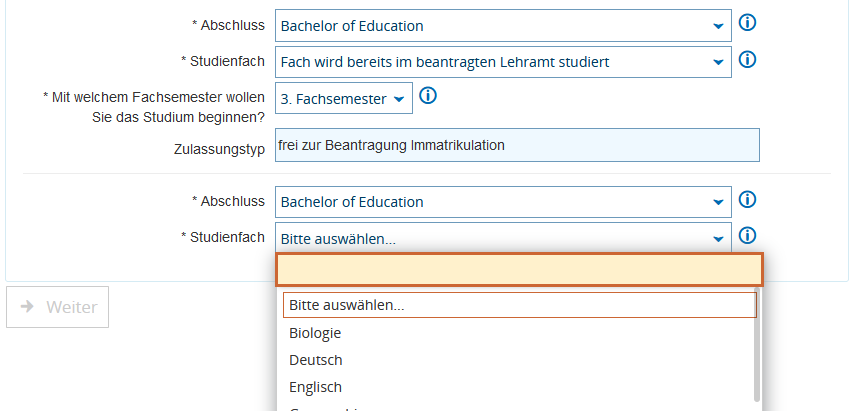Open the 3. Fachsemester dropdown
The height and width of the screenshot is (411, 852).
coord(343,99)
